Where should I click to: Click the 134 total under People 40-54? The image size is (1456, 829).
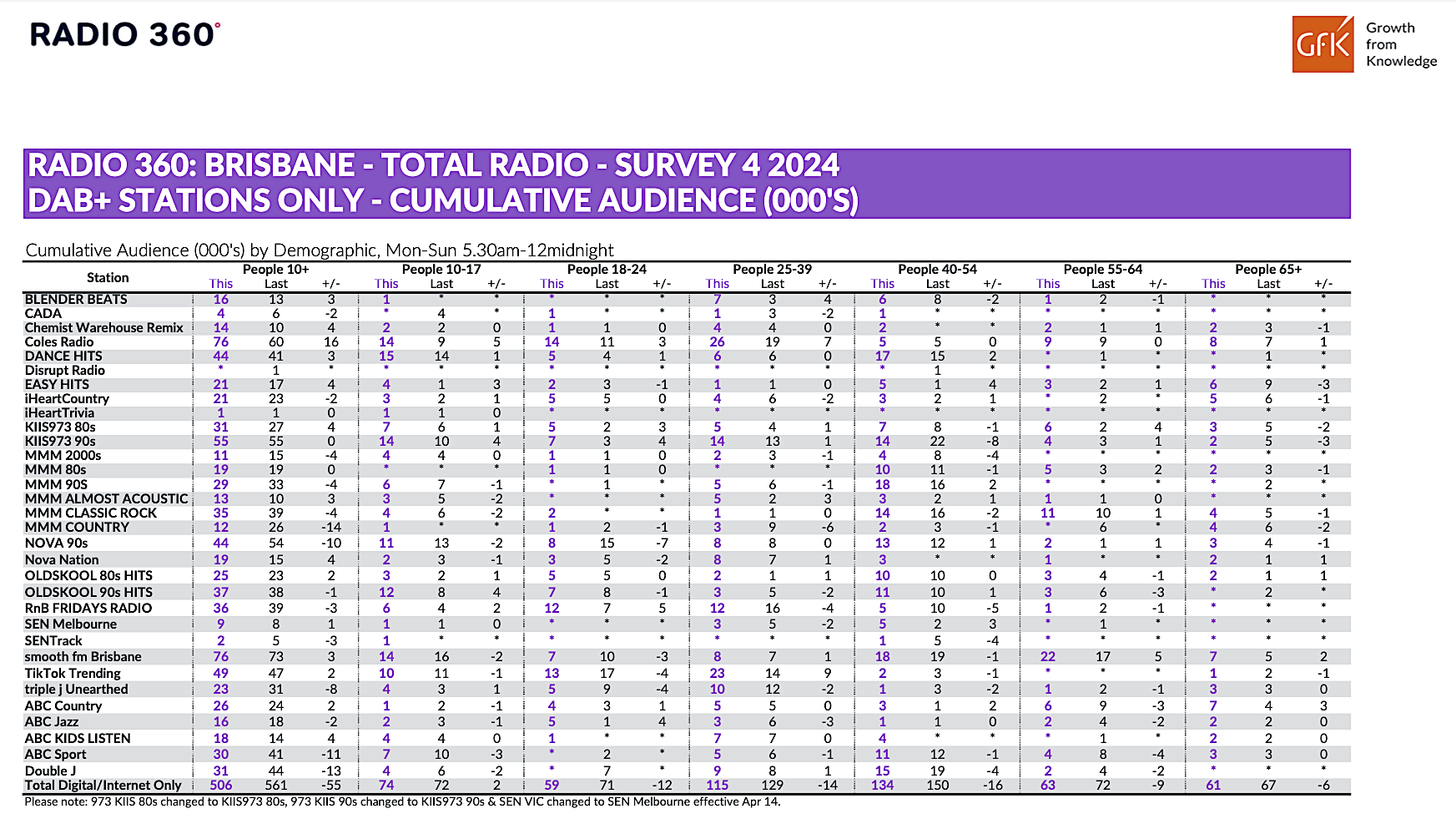click(x=882, y=785)
